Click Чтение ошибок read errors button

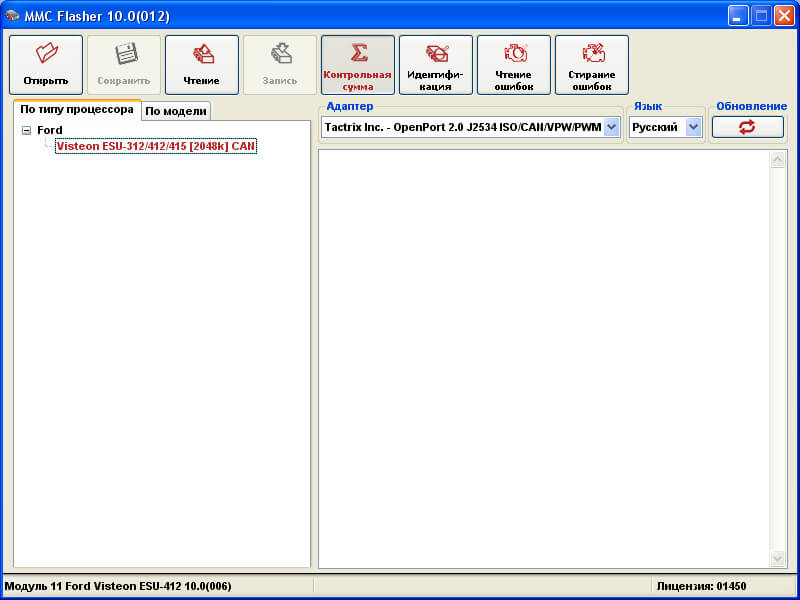point(514,65)
